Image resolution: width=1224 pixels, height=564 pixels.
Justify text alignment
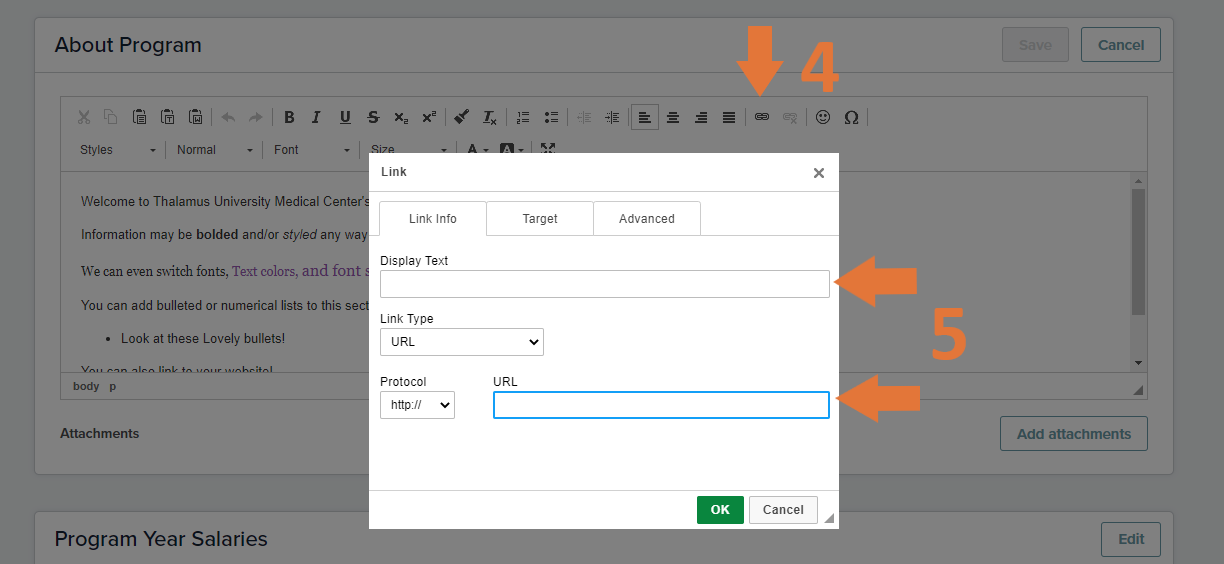click(x=729, y=117)
